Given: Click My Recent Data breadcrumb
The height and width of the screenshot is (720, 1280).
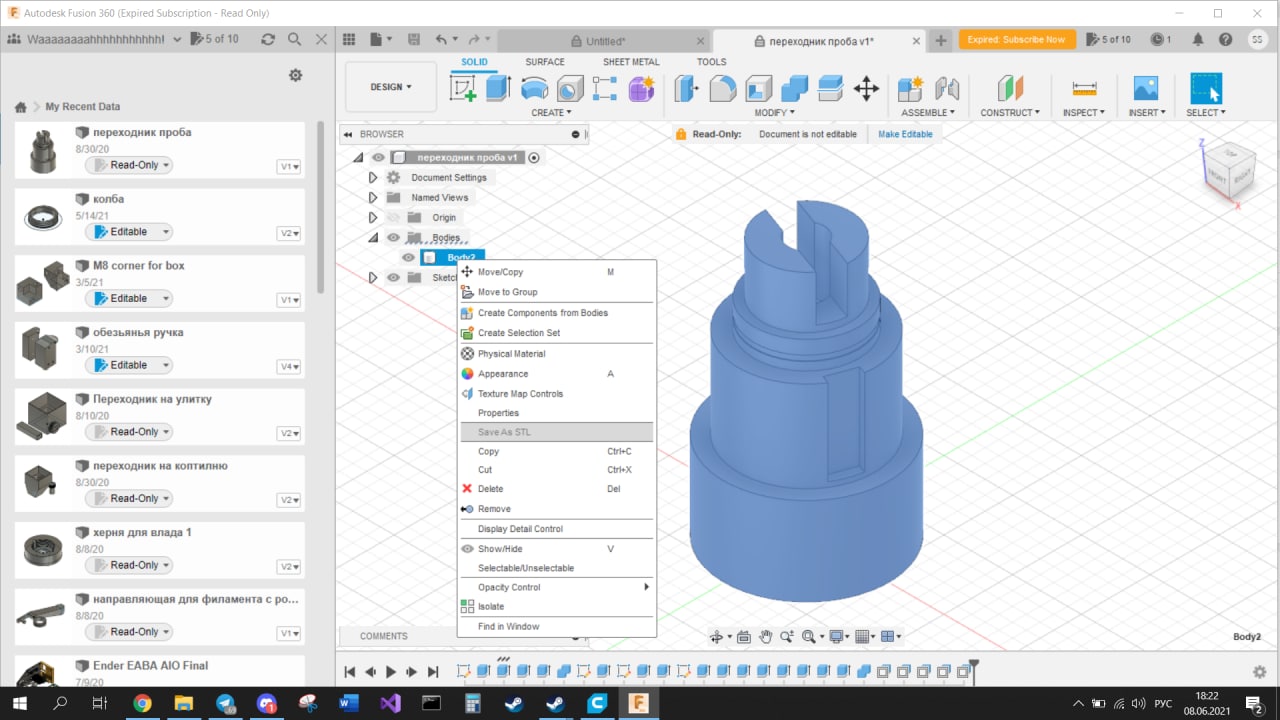Looking at the screenshot, I should point(82,107).
